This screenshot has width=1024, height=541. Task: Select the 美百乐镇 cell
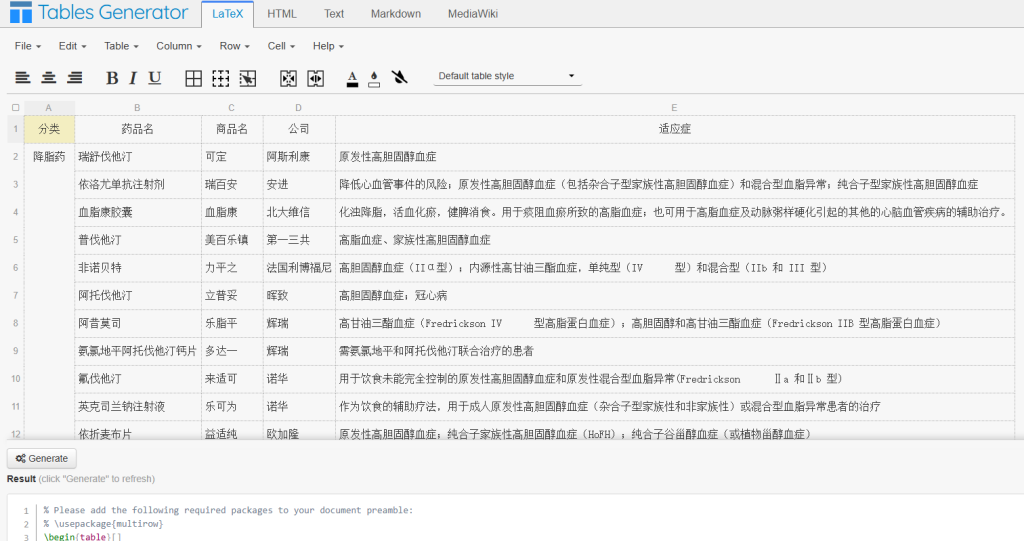pos(232,240)
